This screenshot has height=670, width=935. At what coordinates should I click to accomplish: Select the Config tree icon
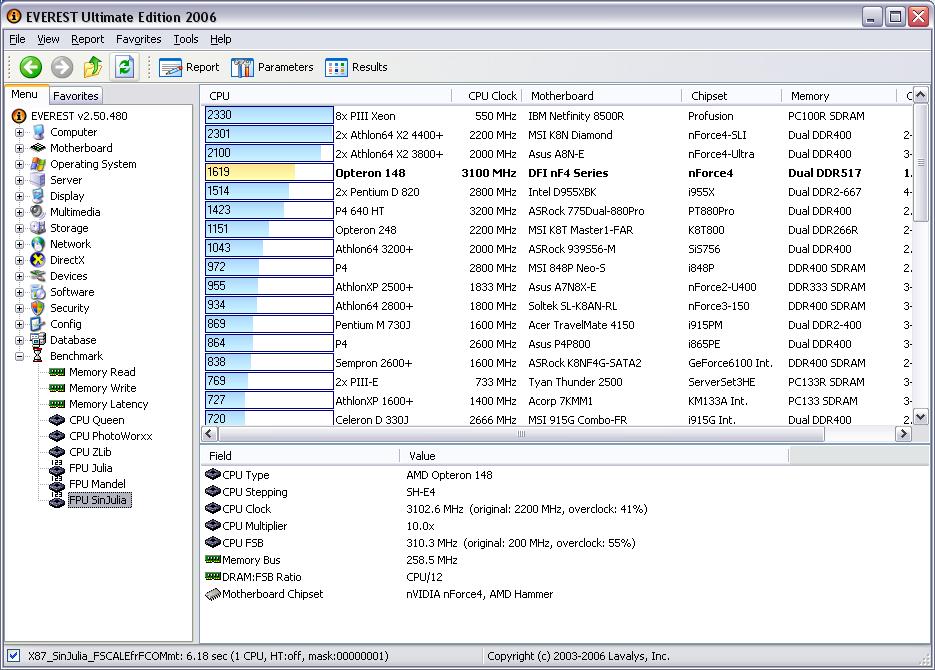[x=38, y=324]
